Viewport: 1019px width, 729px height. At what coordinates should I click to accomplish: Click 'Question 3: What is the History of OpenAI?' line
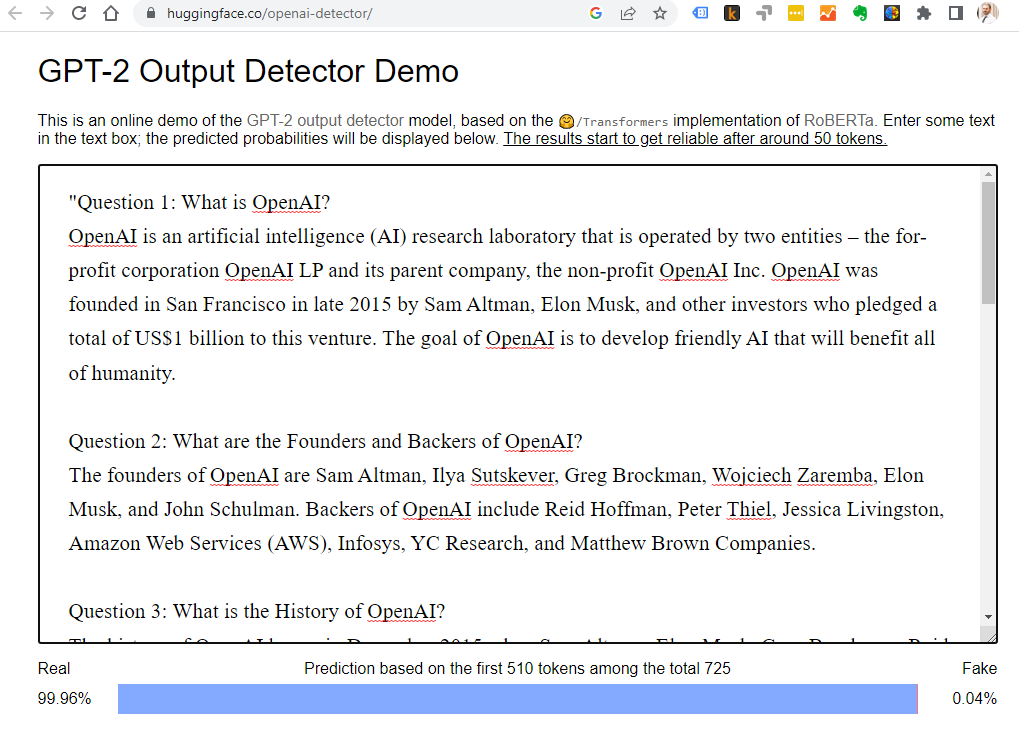pyautogui.click(x=257, y=611)
